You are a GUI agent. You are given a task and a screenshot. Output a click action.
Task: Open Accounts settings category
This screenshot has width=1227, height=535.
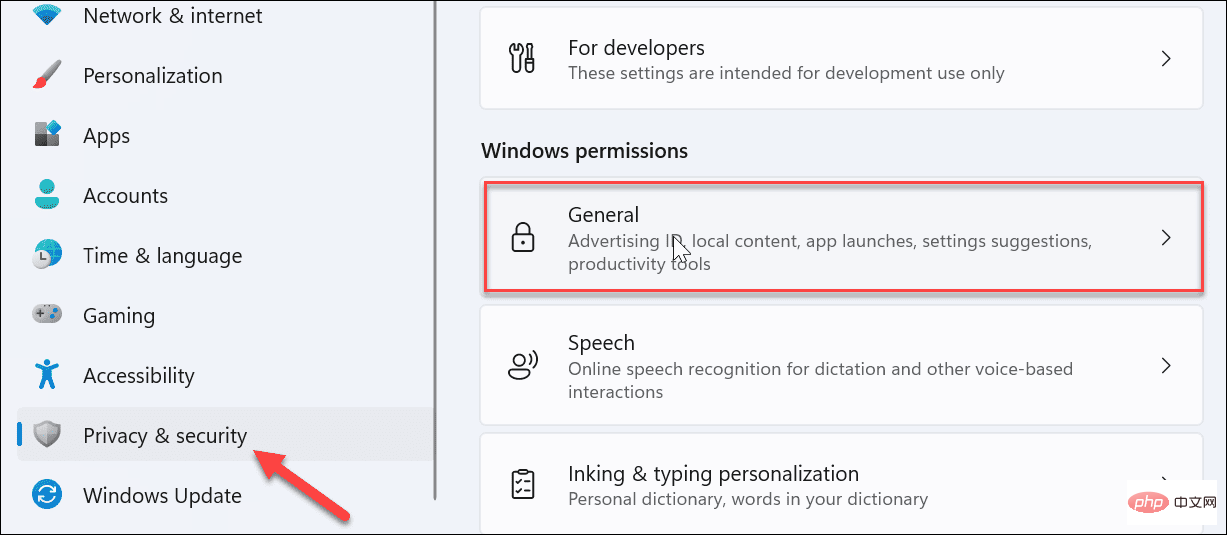(x=125, y=196)
